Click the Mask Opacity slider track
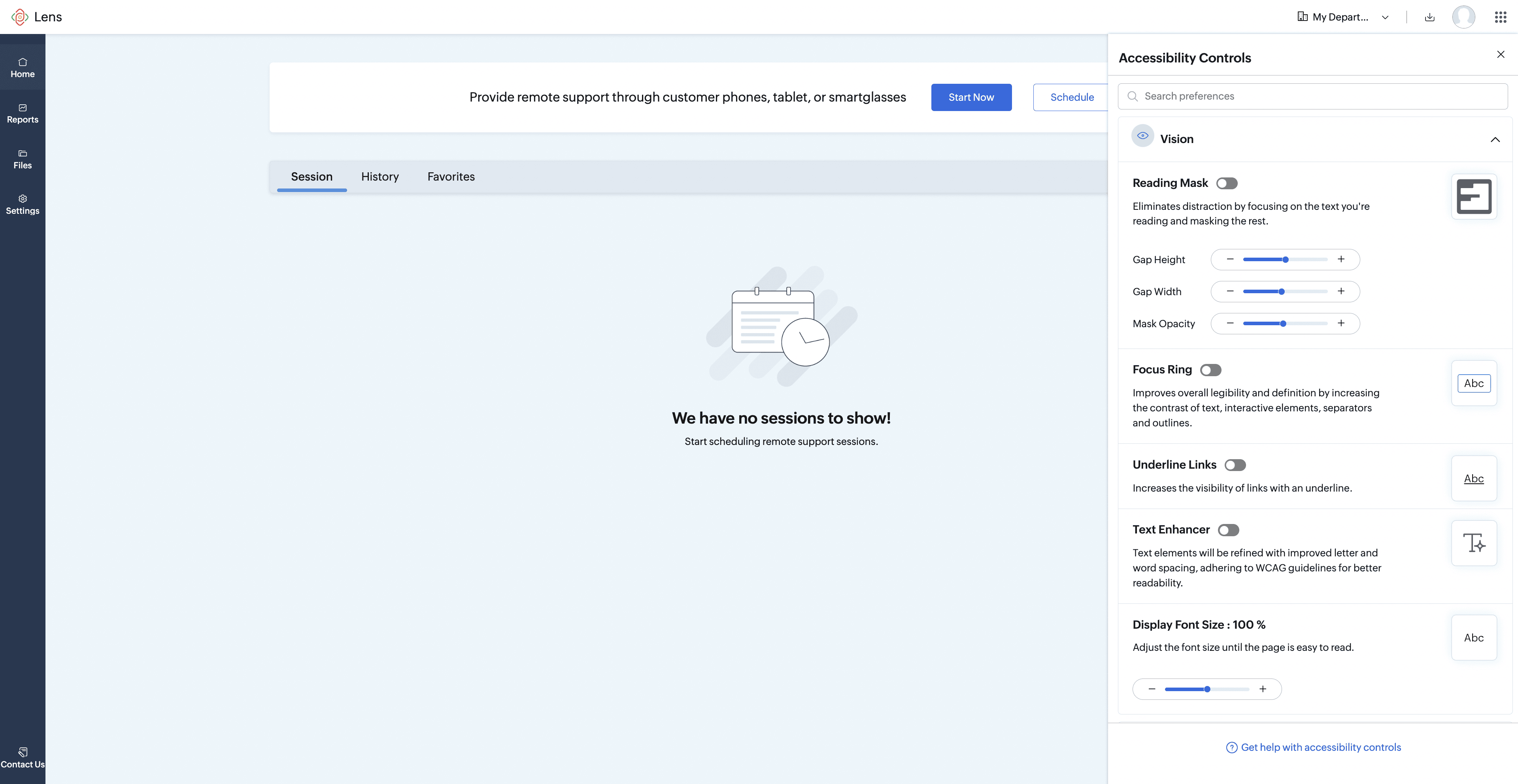1518x784 pixels. 1285,323
